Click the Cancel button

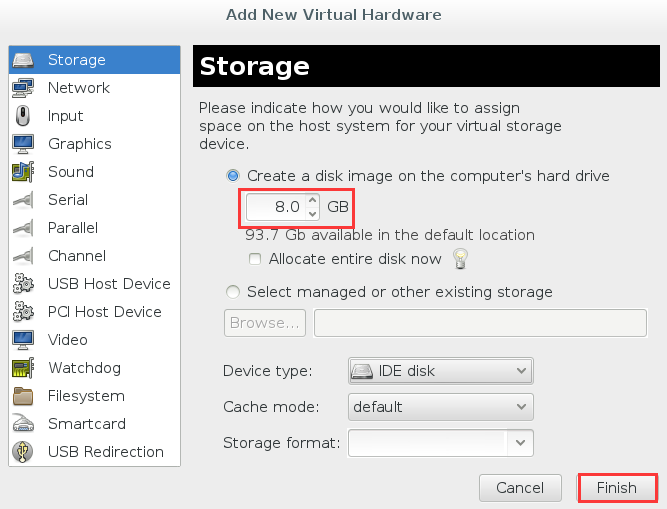(x=520, y=488)
